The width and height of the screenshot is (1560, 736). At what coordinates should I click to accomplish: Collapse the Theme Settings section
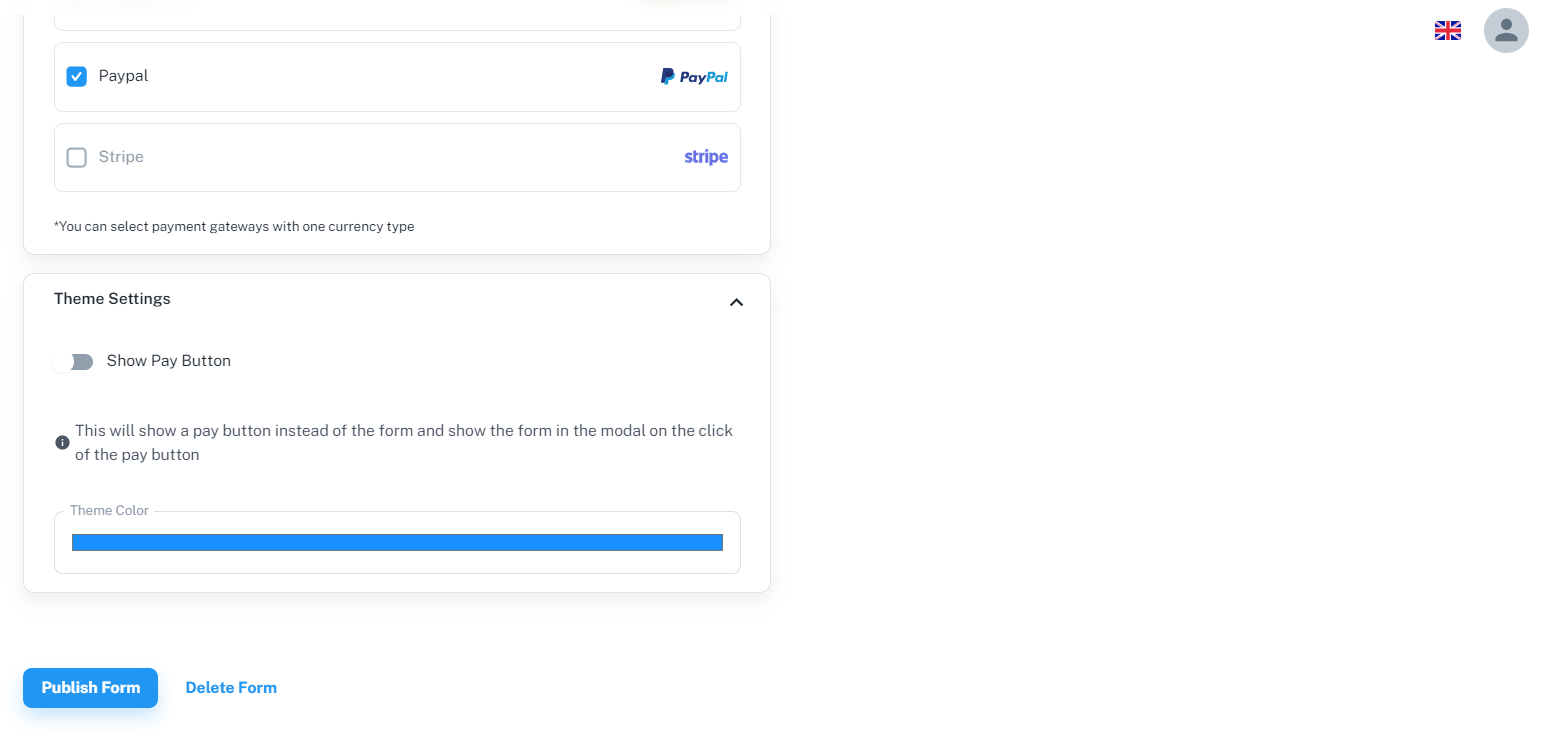click(x=736, y=302)
